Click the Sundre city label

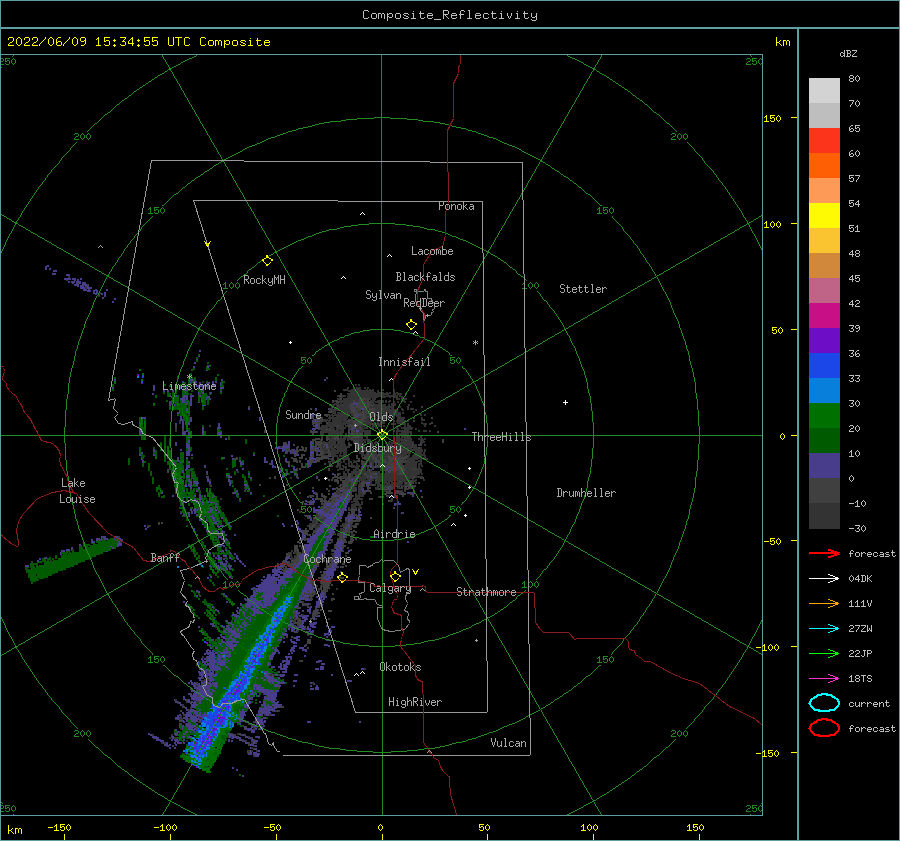303,414
